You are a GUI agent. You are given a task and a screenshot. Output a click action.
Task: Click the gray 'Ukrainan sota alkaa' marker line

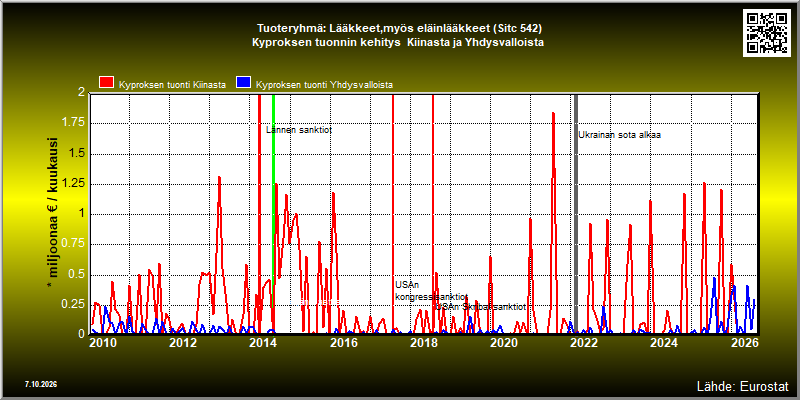(576, 213)
